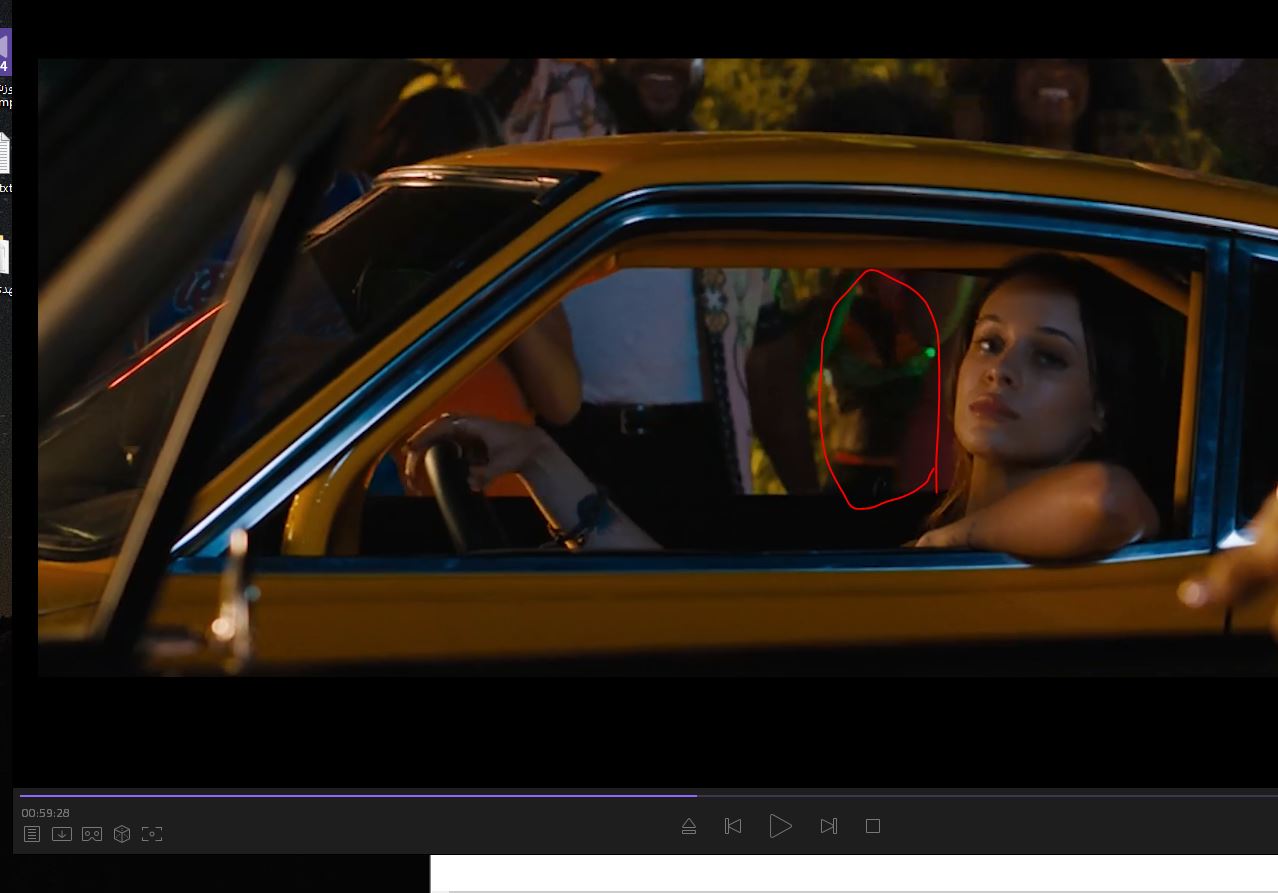
Task: Skip to the next track
Action: point(828,826)
